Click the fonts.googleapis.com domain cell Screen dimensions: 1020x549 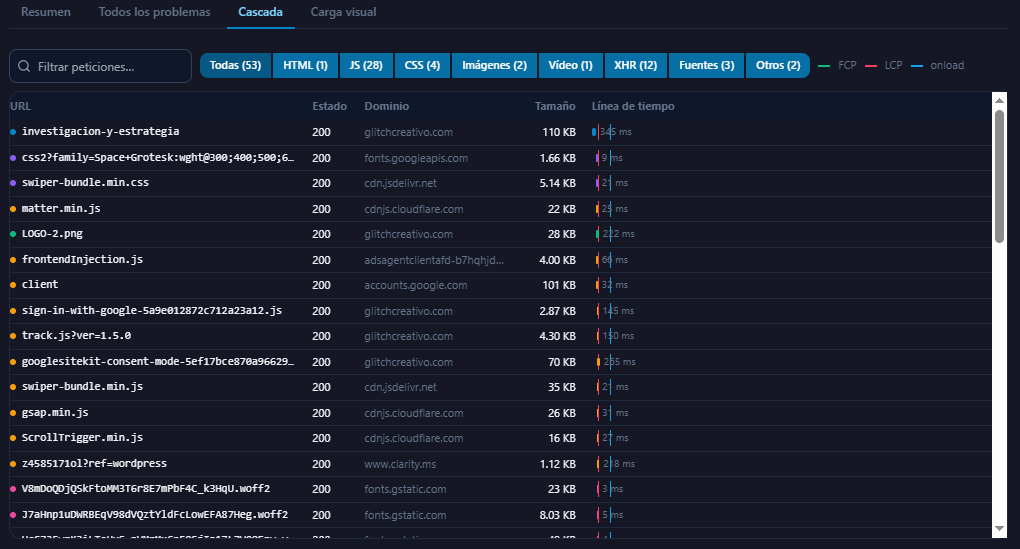[x=416, y=158]
